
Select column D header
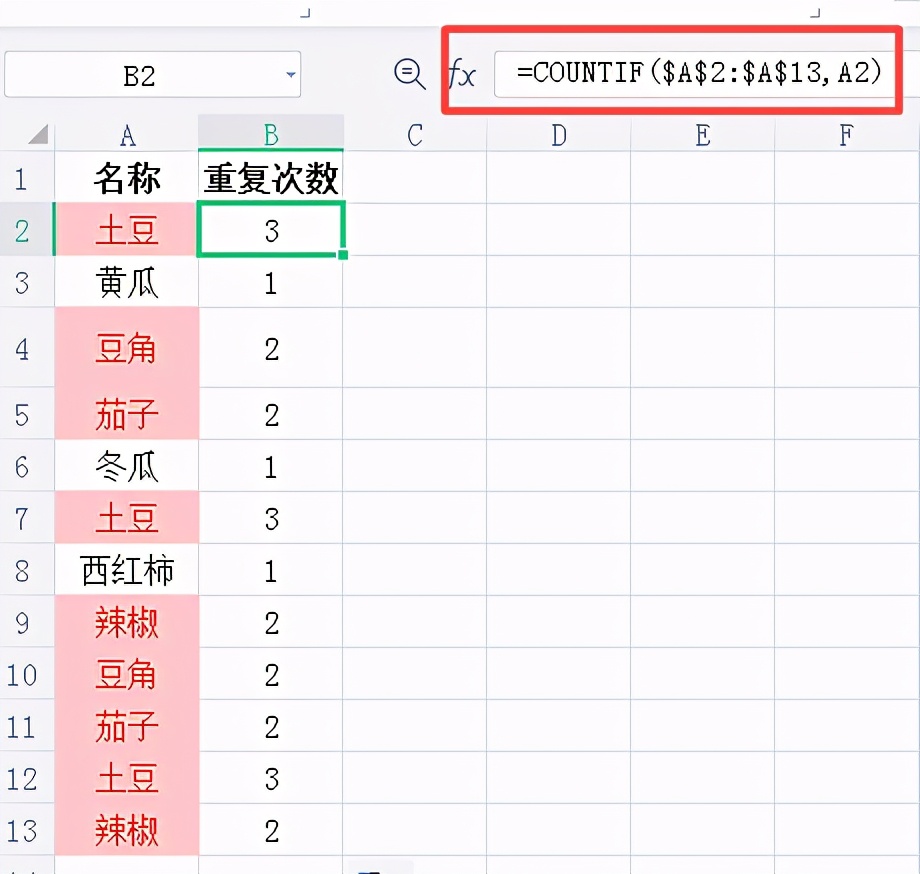559,135
